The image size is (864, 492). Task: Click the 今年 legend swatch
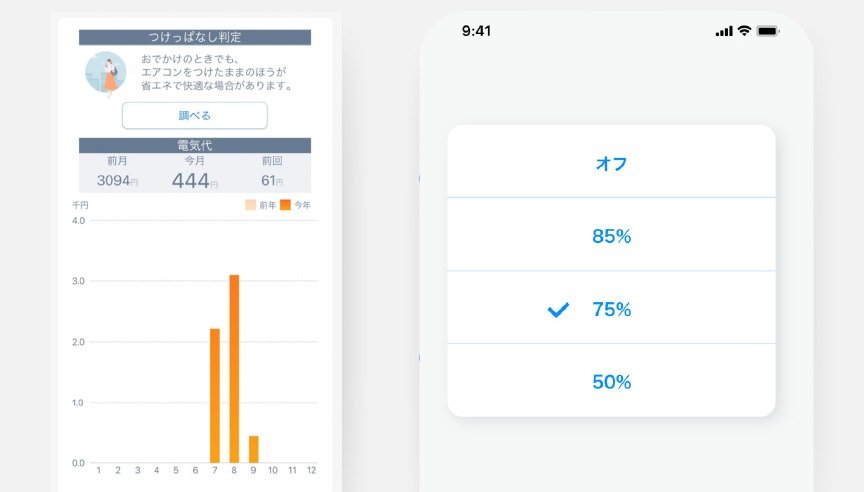click(x=285, y=205)
